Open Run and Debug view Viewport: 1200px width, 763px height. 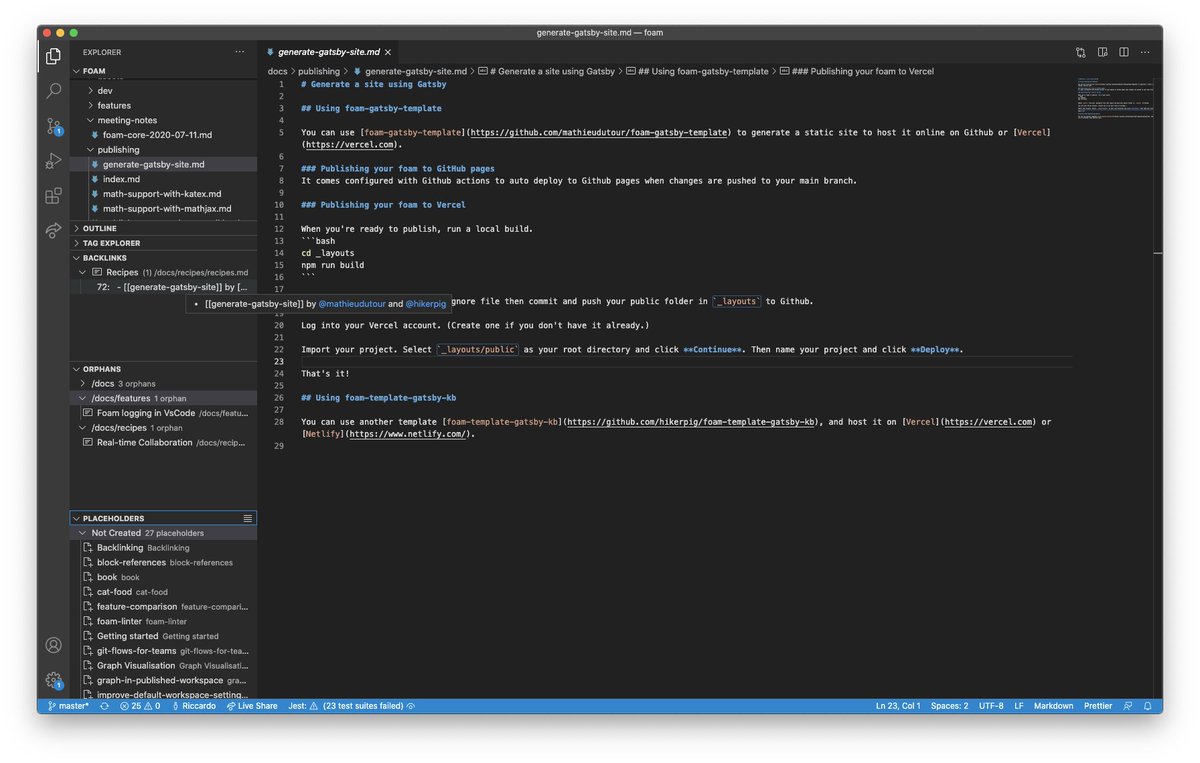point(54,160)
